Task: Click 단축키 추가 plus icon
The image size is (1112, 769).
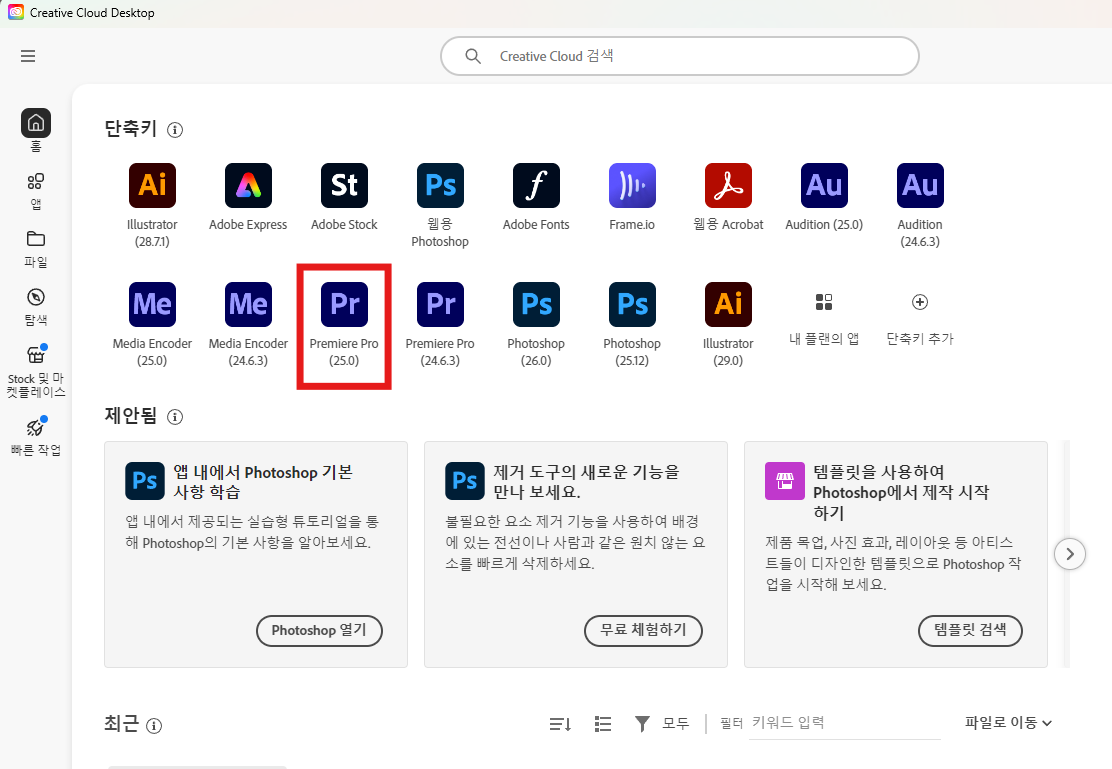Action: (920, 302)
